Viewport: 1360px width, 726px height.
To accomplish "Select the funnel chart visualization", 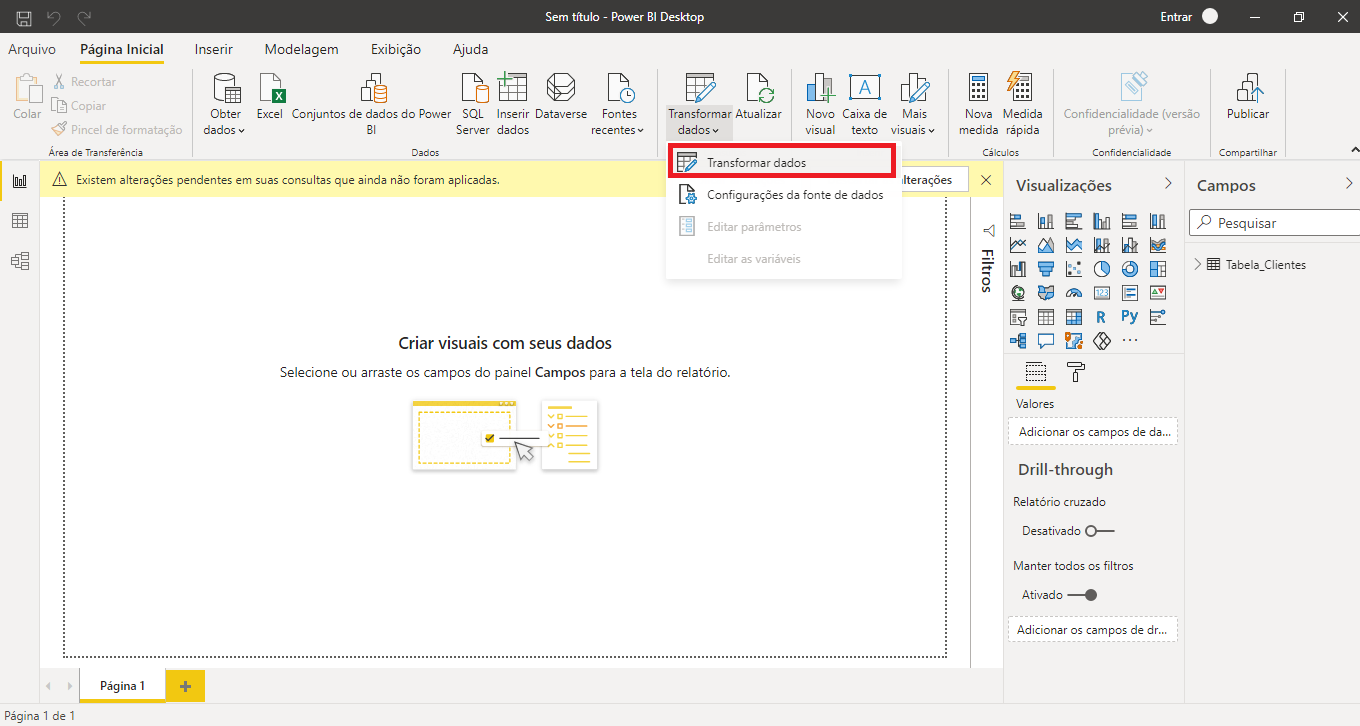I will pyautogui.click(x=1046, y=268).
